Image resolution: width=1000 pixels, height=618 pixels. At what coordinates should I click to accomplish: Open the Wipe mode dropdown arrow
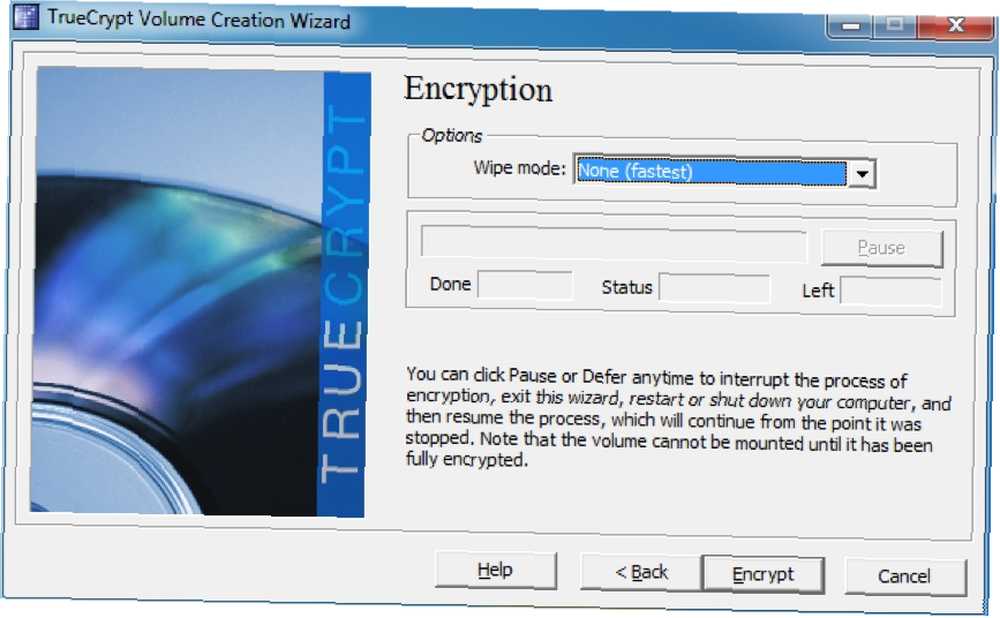tap(862, 173)
